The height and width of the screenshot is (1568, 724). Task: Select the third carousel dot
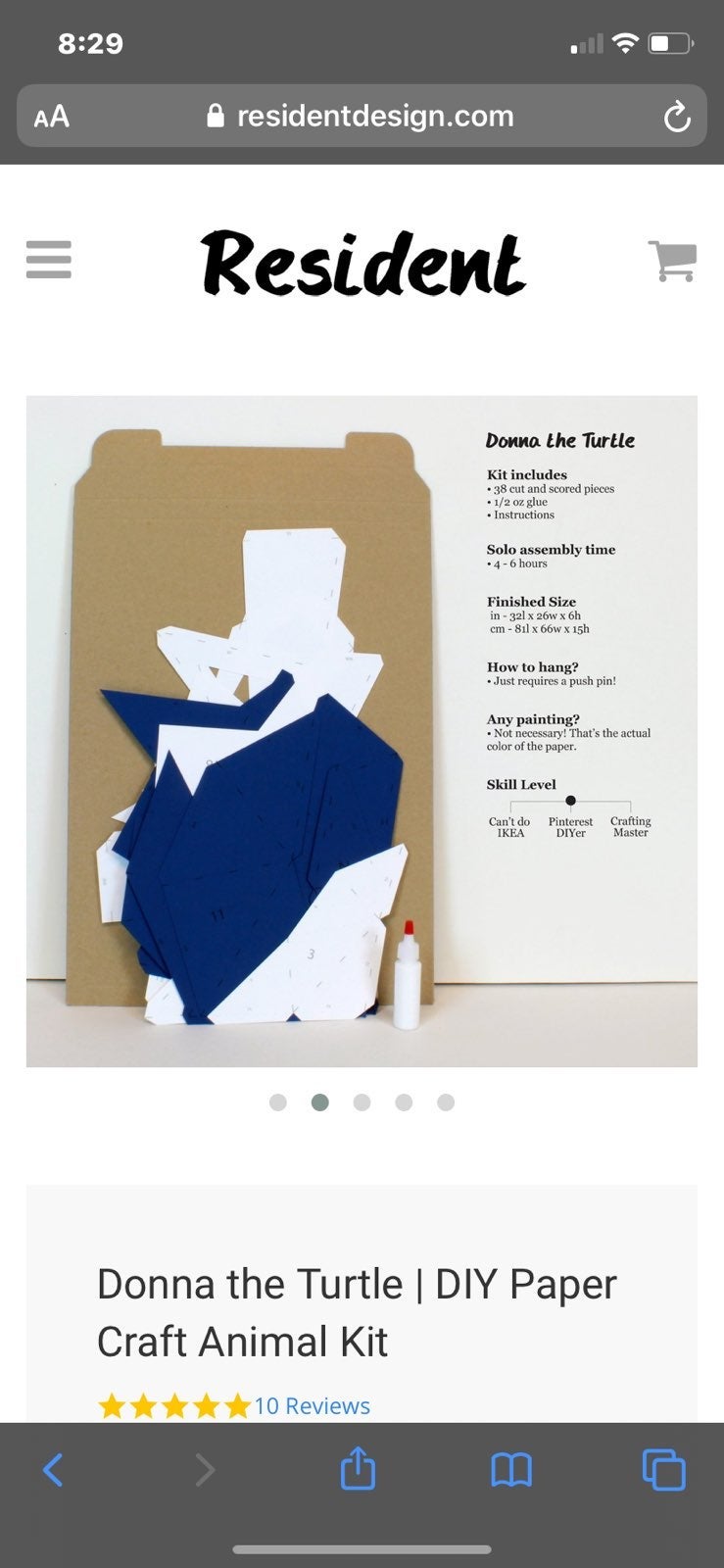[362, 1102]
